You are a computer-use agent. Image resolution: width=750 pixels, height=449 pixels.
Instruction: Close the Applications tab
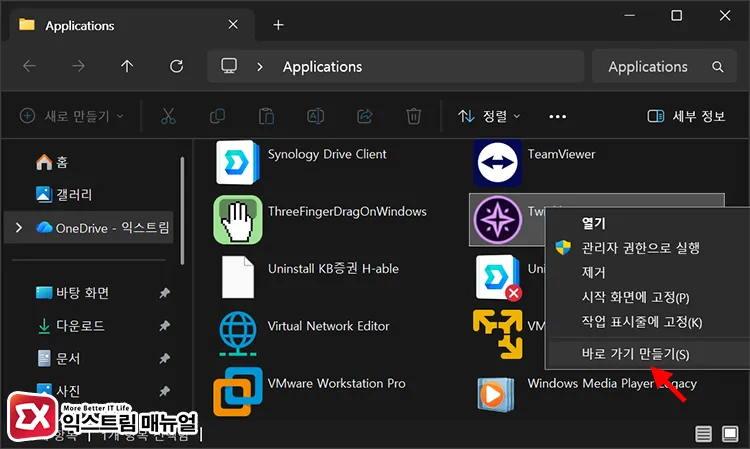233,24
